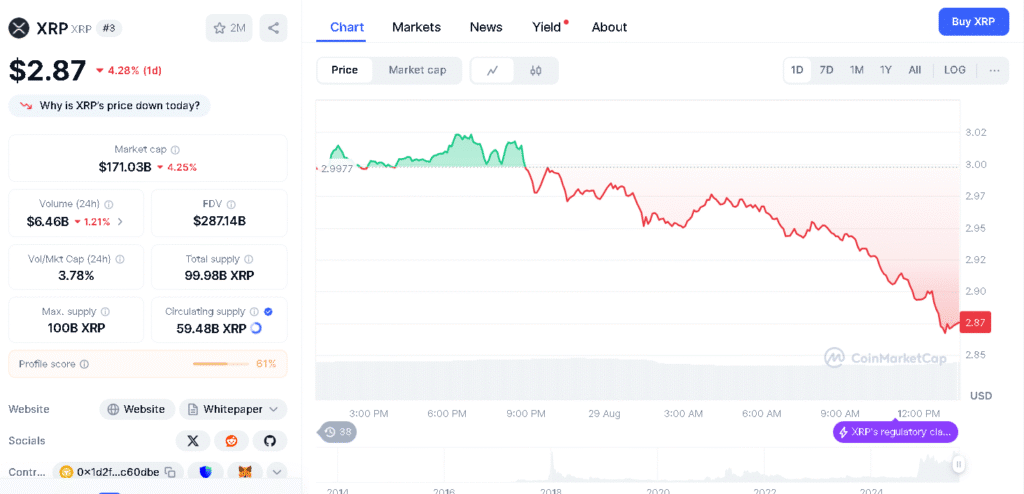Click the 4.28% (1d) price change
The image size is (1024, 494).
click(x=129, y=71)
